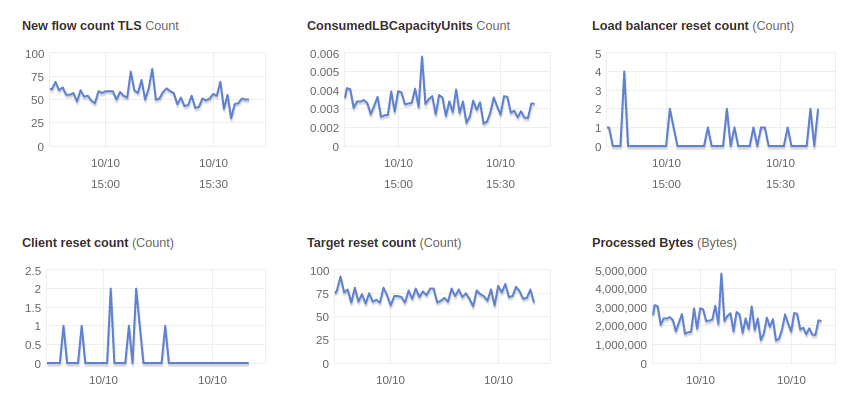Screen dimensions: 849x394
Task: Select the Client reset count chart title
Action: pyautogui.click(x=98, y=242)
